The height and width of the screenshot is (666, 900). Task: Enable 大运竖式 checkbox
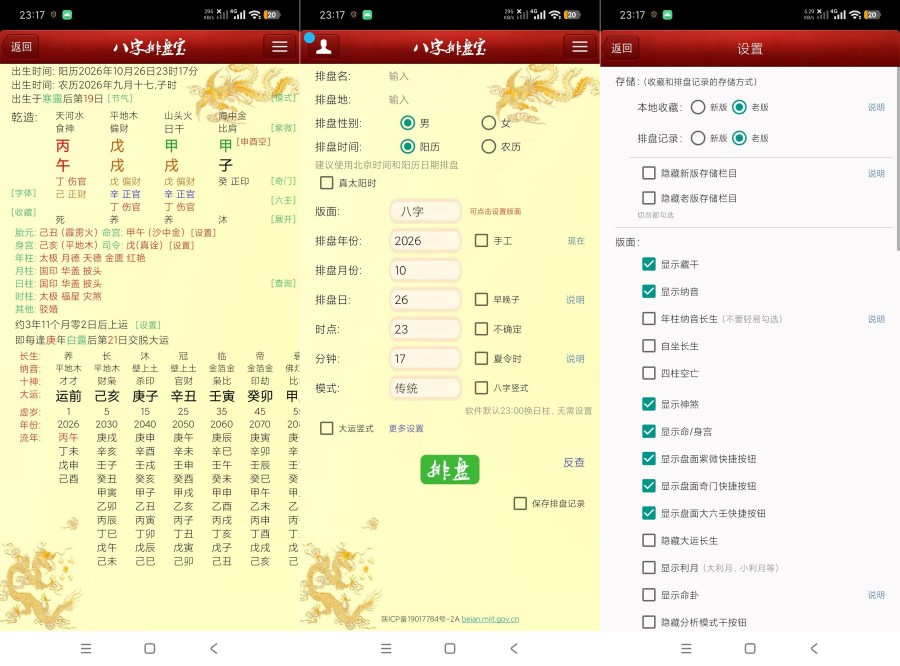pyautogui.click(x=327, y=428)
